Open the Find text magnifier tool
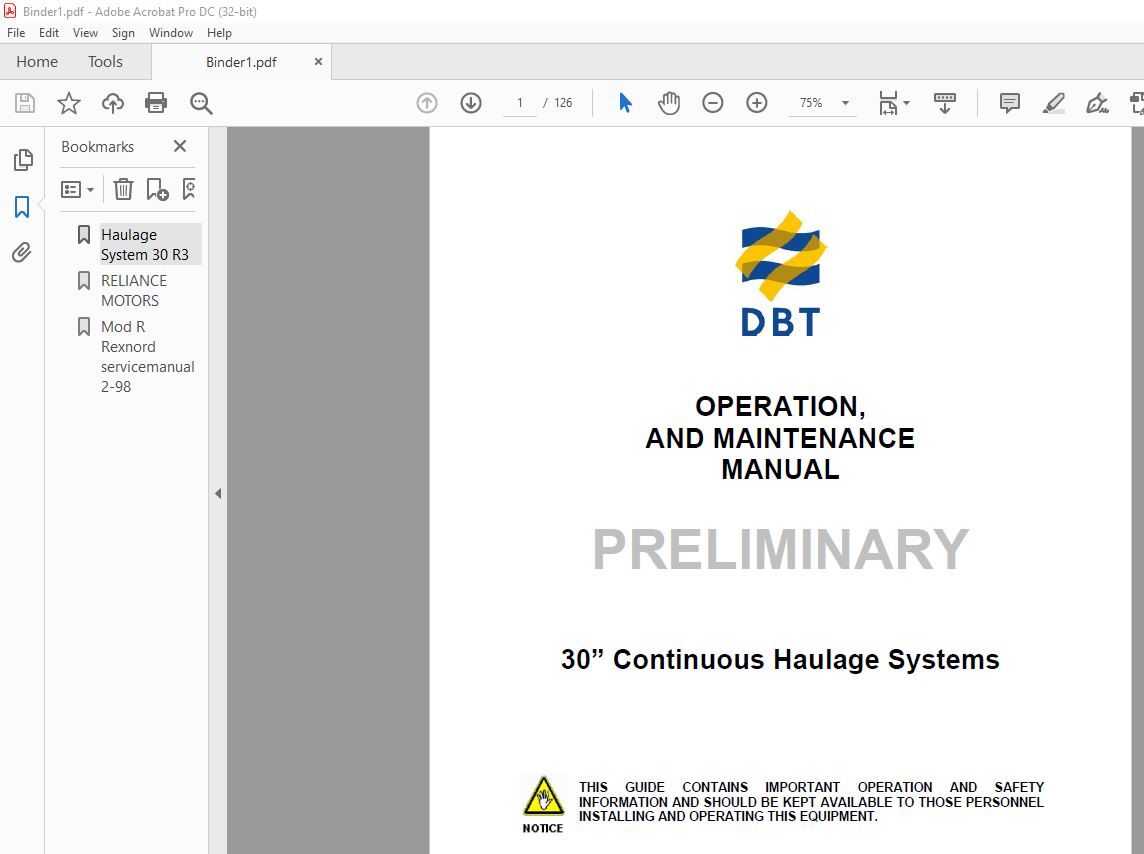 point(201,103)
